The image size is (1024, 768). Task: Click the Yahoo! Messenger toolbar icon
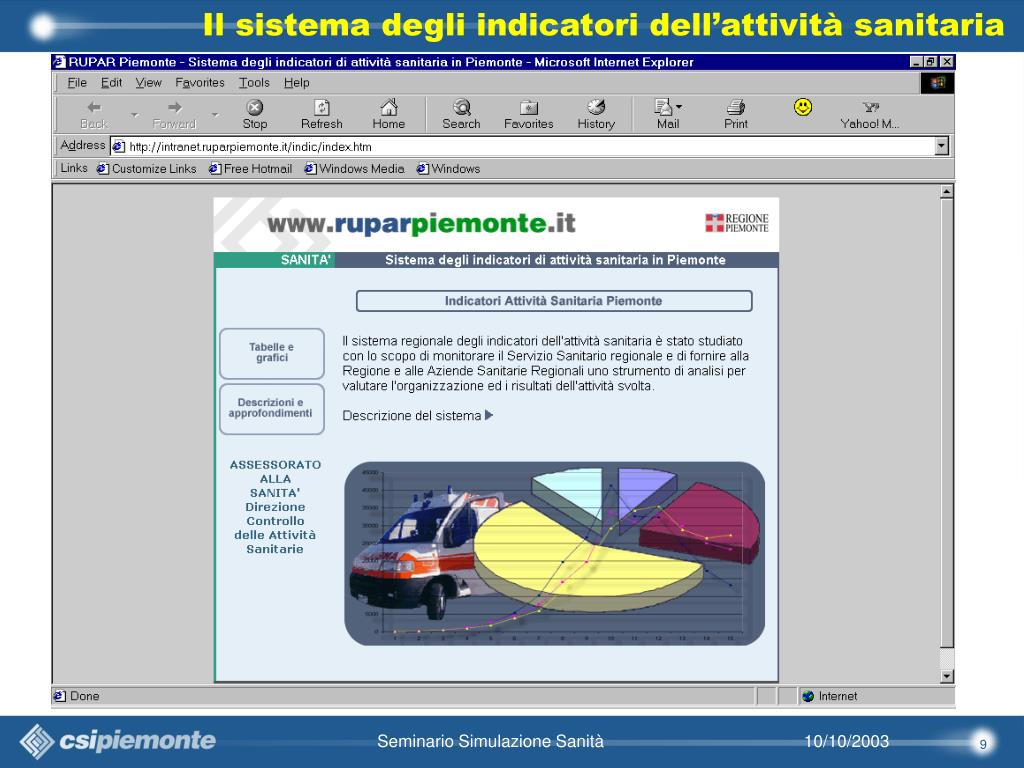click(870, 108)
